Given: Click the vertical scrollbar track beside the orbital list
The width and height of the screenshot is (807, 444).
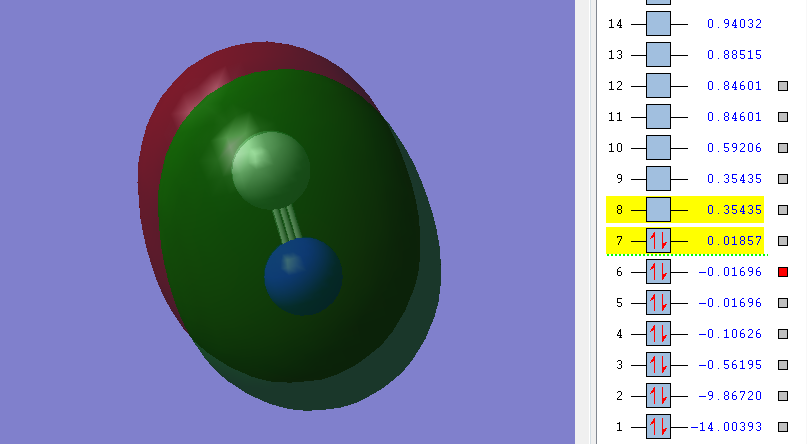Looking at the screenshot, I should (583, 222).
